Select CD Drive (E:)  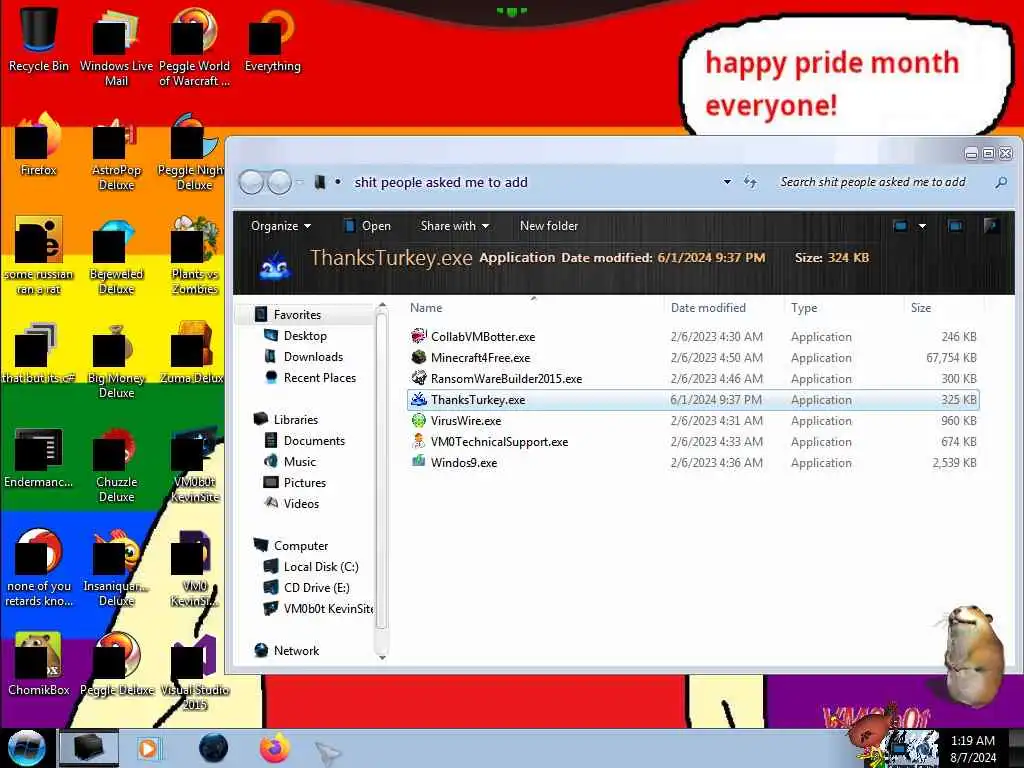click(x=316, y=588)
